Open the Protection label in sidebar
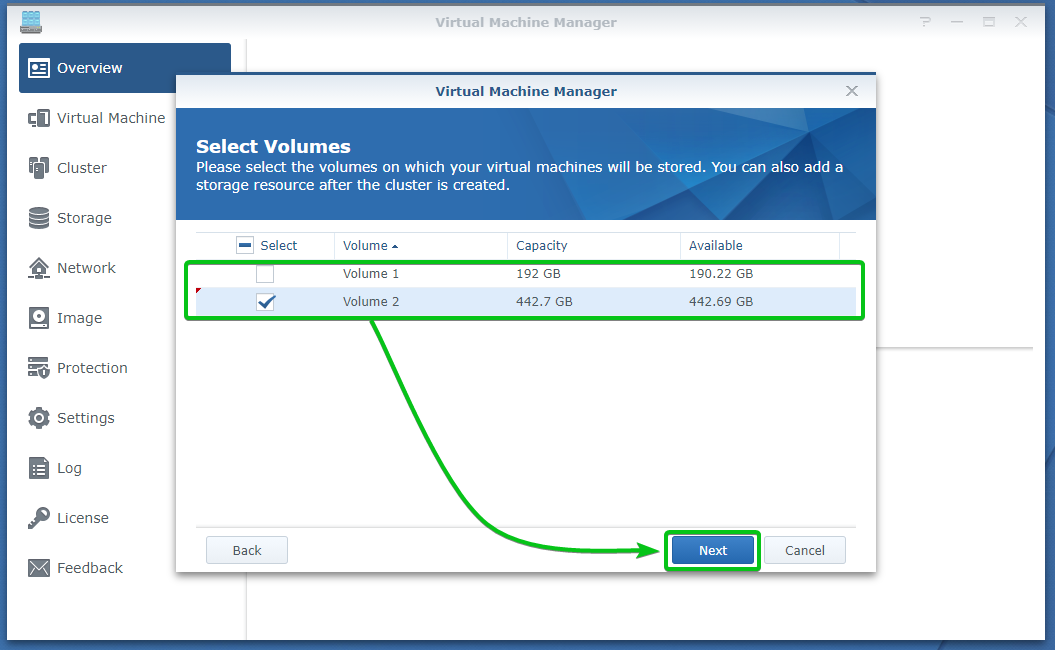Image resolution: width=1055 pixels, height=650 pixels. pyautogui.click(x=92, y=368)
